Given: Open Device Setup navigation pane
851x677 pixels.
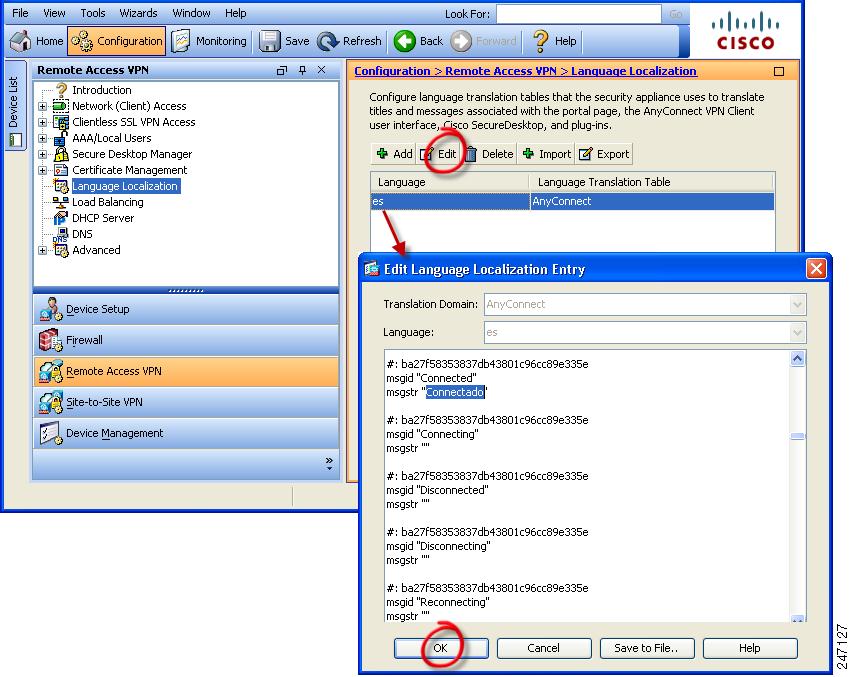Looking at the screenshot, I should 186,309.
